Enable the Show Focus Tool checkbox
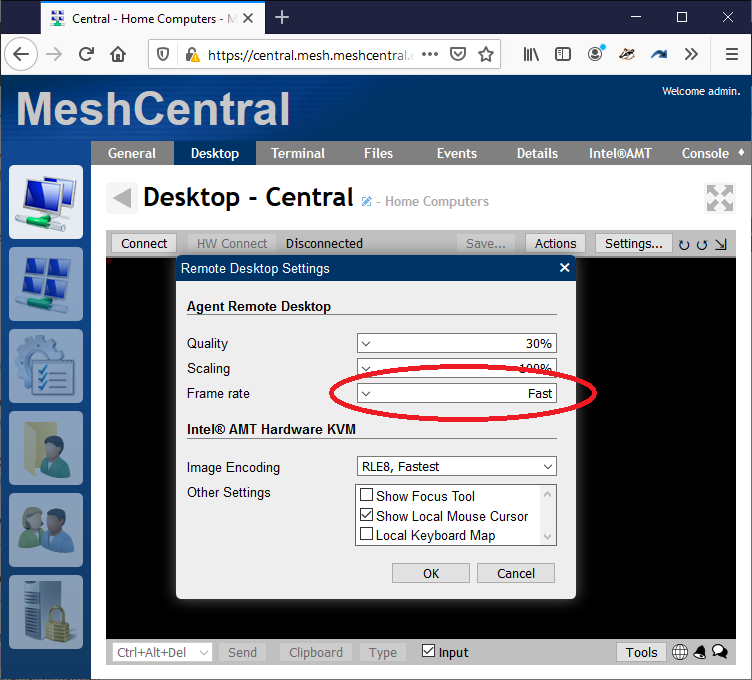This screenshot has height=680, width=752. (366, 494)
